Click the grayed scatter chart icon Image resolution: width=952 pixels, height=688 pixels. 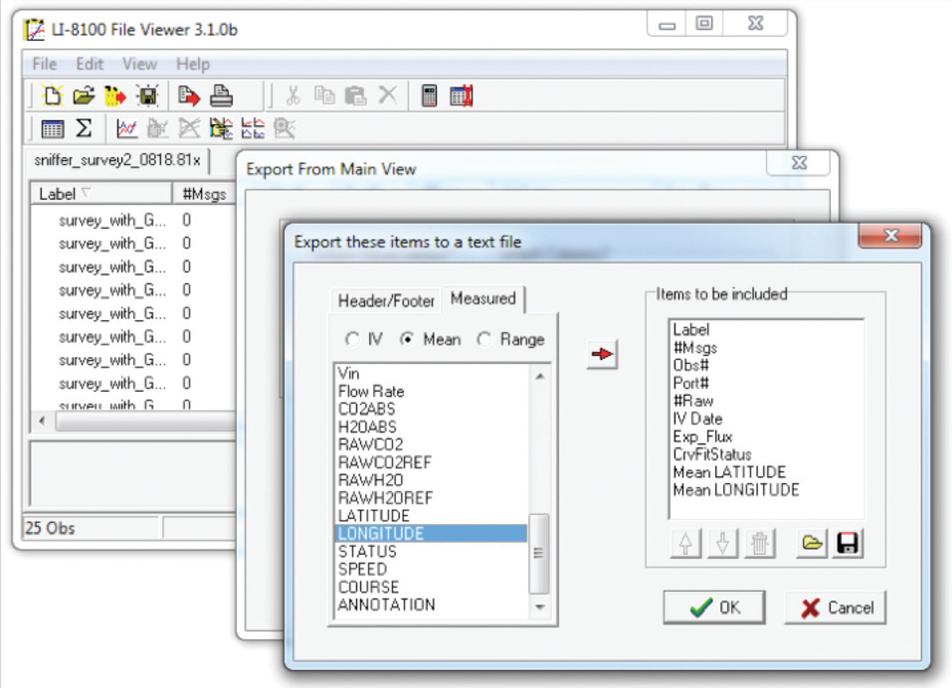coord(158,128)
